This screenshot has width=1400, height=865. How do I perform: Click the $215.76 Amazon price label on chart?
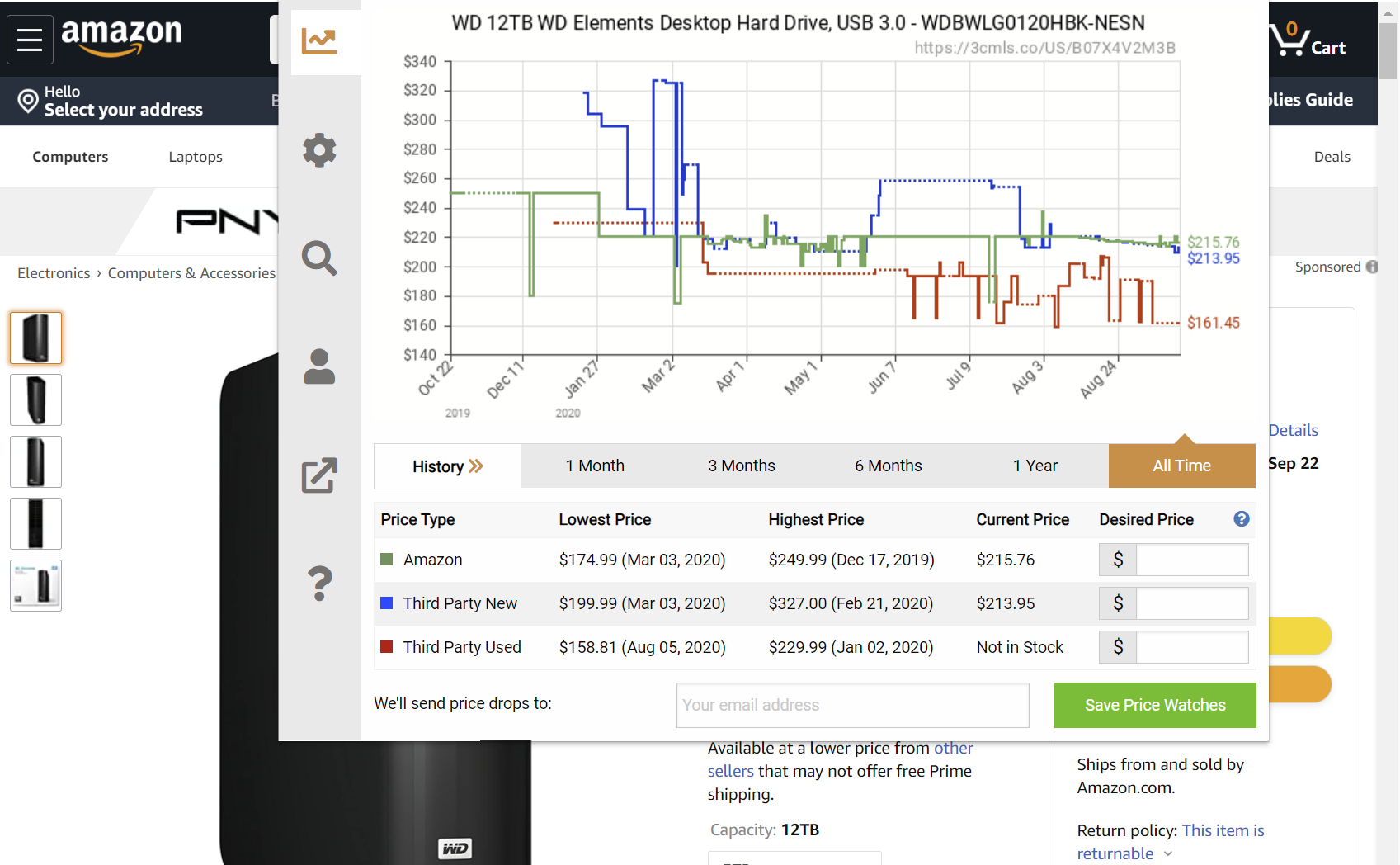(x=1213, y=242)
